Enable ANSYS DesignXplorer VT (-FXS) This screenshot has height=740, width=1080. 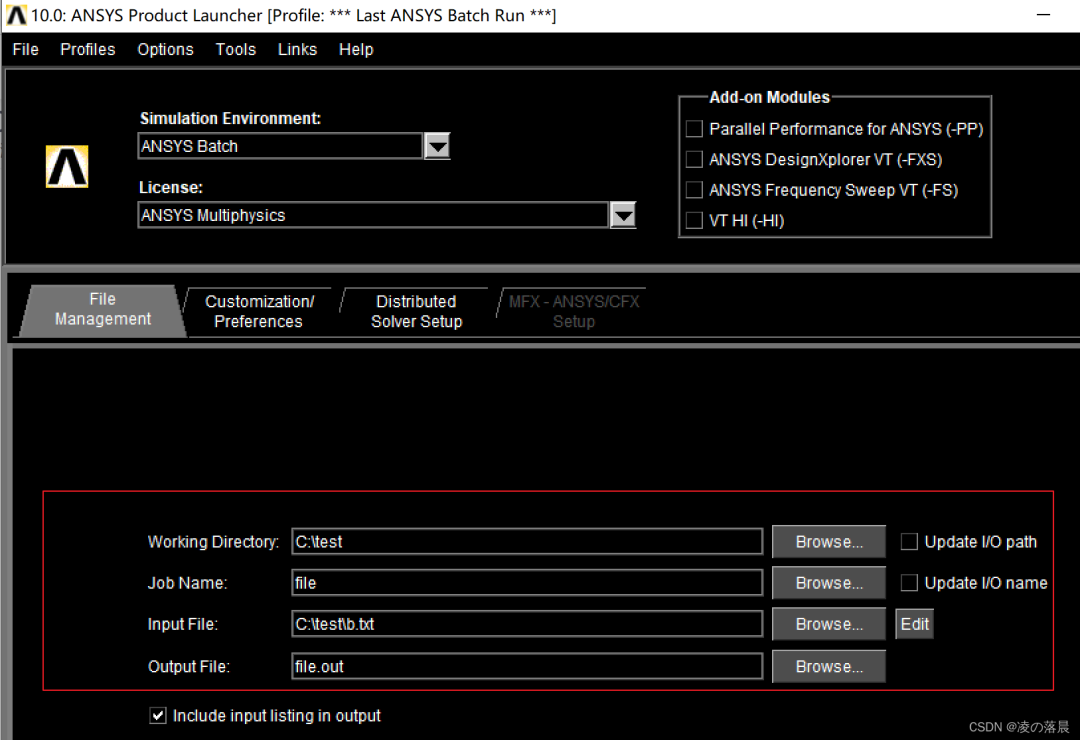click(x=694, y=159)
